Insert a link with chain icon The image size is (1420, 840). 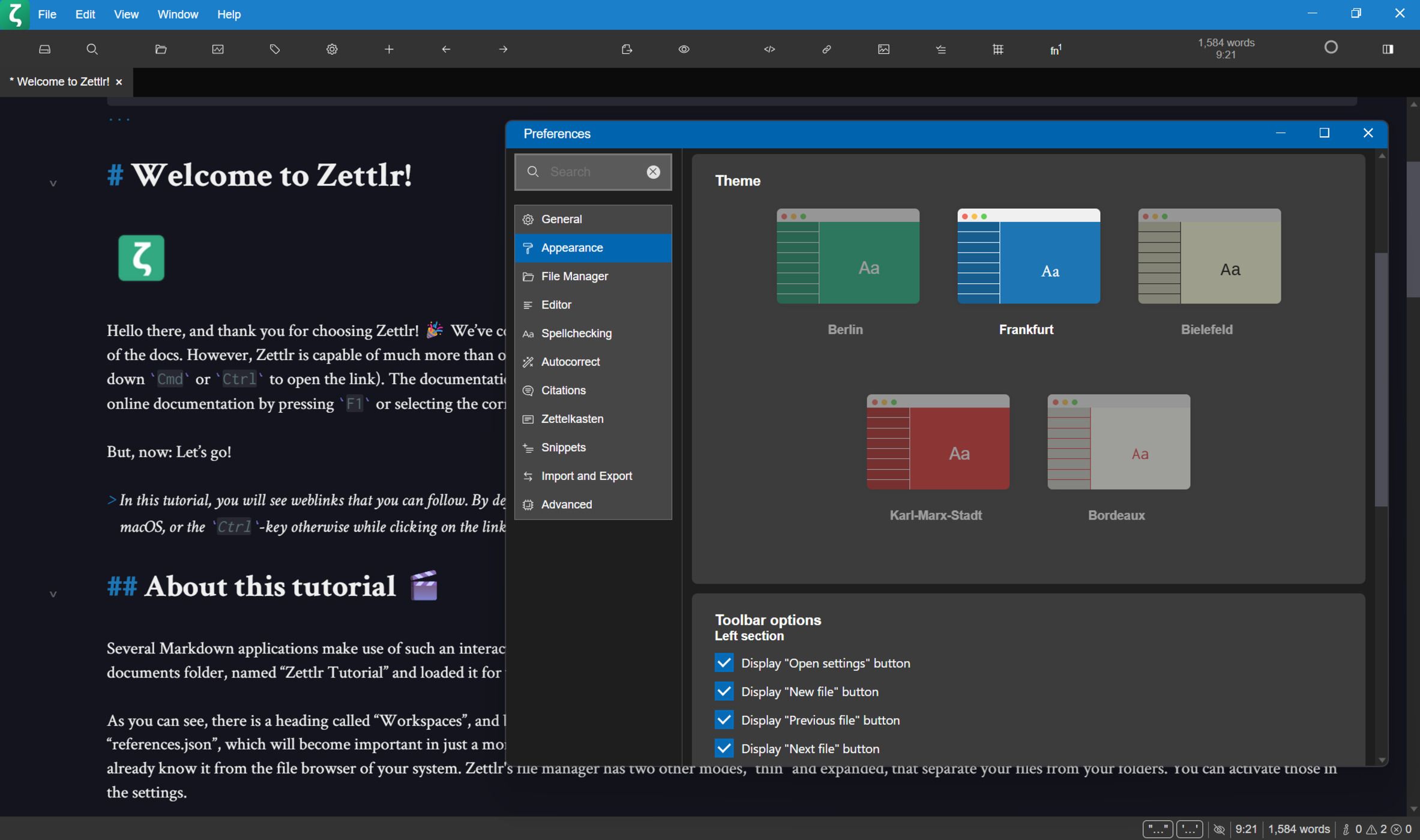826,49
